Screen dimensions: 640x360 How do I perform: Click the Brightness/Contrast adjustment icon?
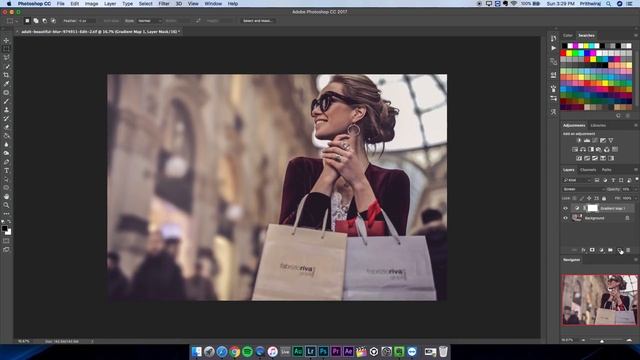point(579,140)
